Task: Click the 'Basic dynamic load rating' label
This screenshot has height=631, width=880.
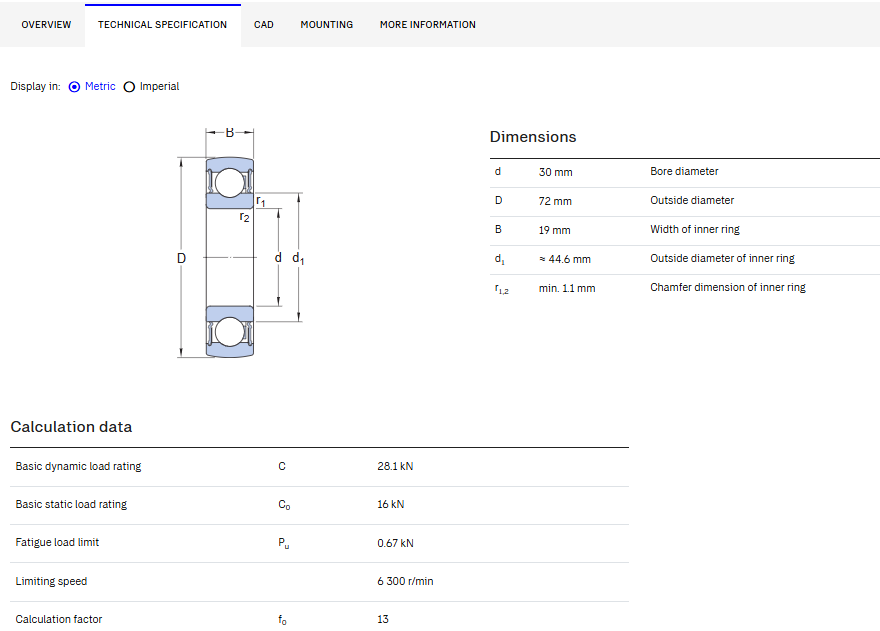Action: pyautogui.click(x=78, y=467)
